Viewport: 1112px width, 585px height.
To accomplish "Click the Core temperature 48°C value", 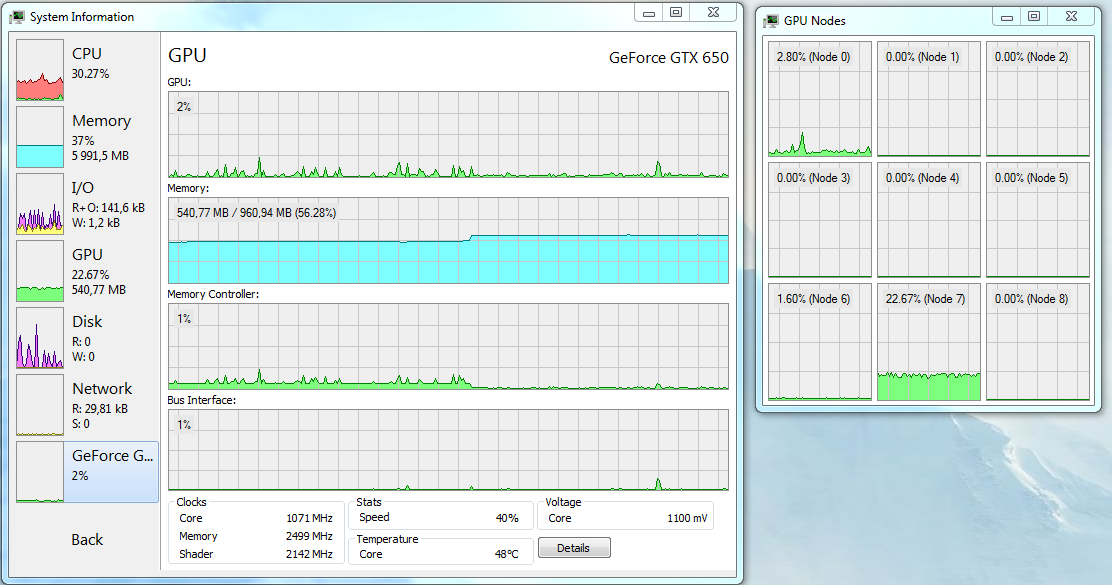I will pyautogui.click(x=506, y=554).
